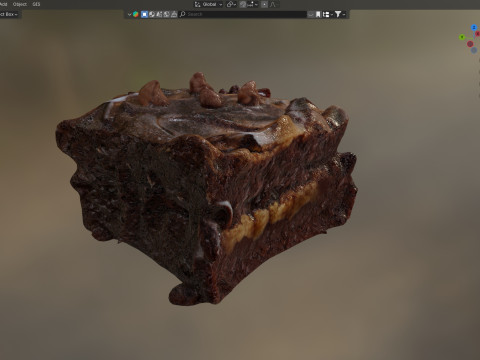The image size is (480, 360).
Task: Toggle proportional editing
Action: tap(264, 4)
